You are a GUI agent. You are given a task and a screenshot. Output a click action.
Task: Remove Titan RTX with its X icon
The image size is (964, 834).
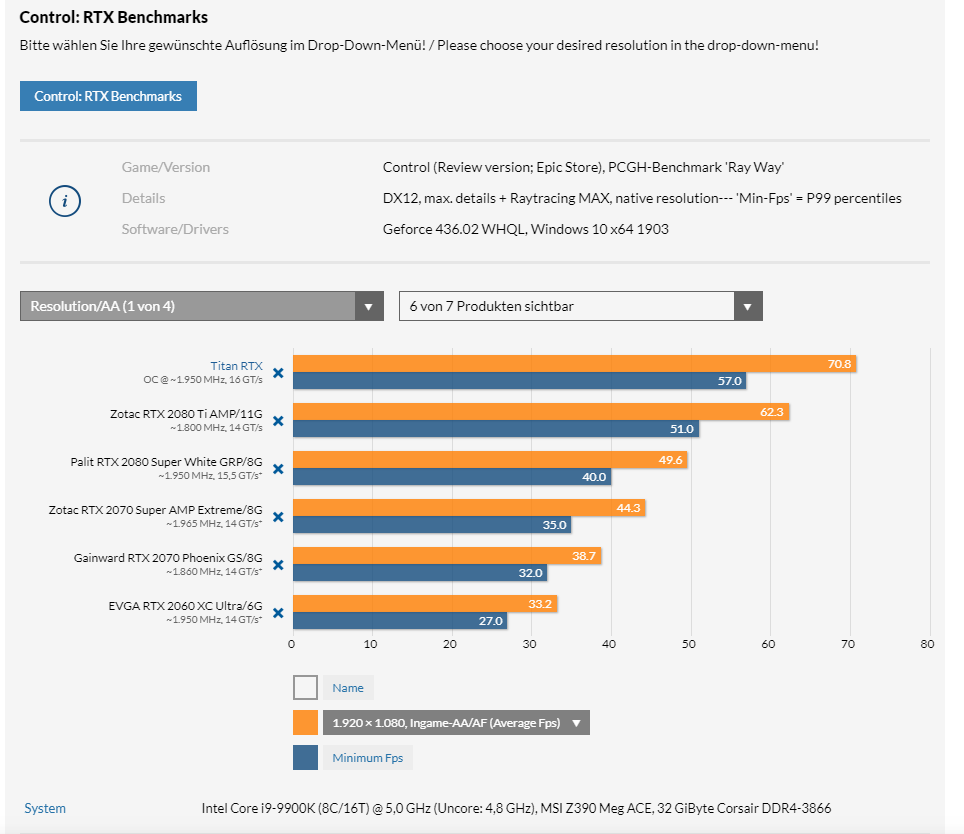pyautogui.click(x=278, y=373)
